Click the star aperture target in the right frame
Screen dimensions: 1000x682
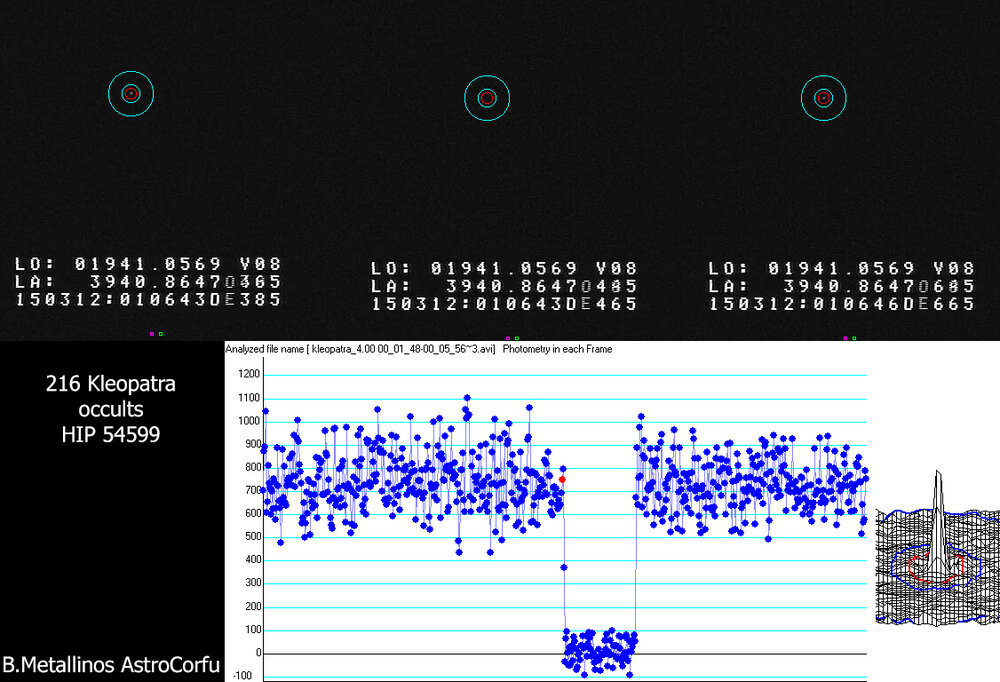coord(823,98)
